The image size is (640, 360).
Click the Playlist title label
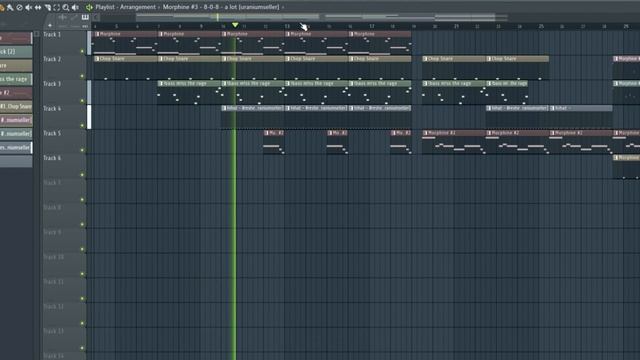tap(105, 7)
